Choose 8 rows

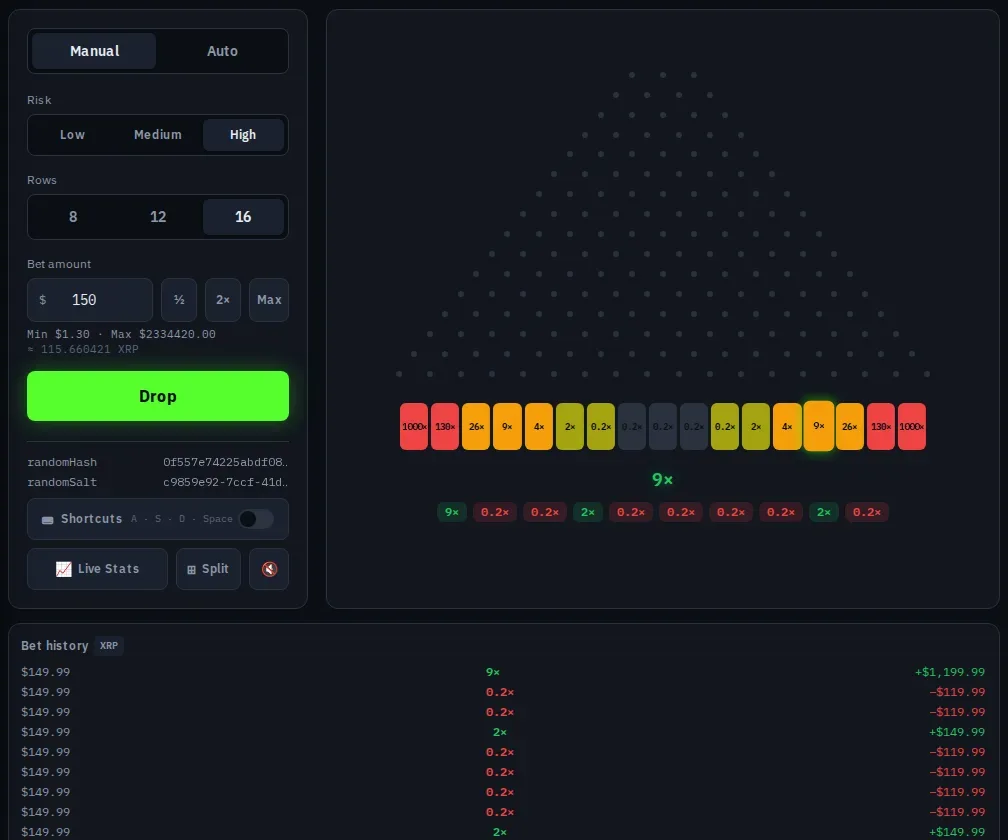[x=73, y=217]
